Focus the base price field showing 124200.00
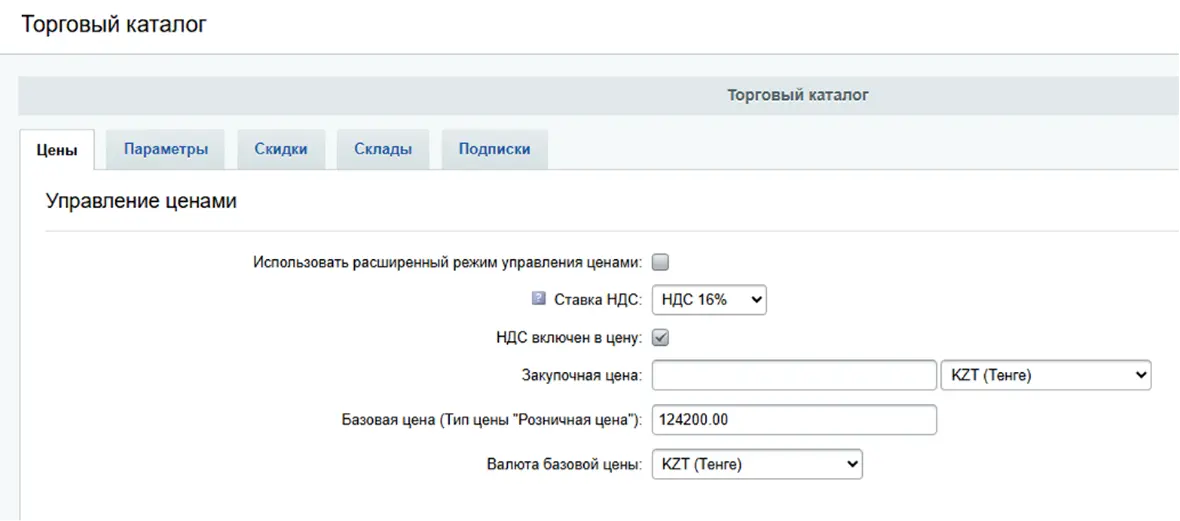 tap(793, 420)
